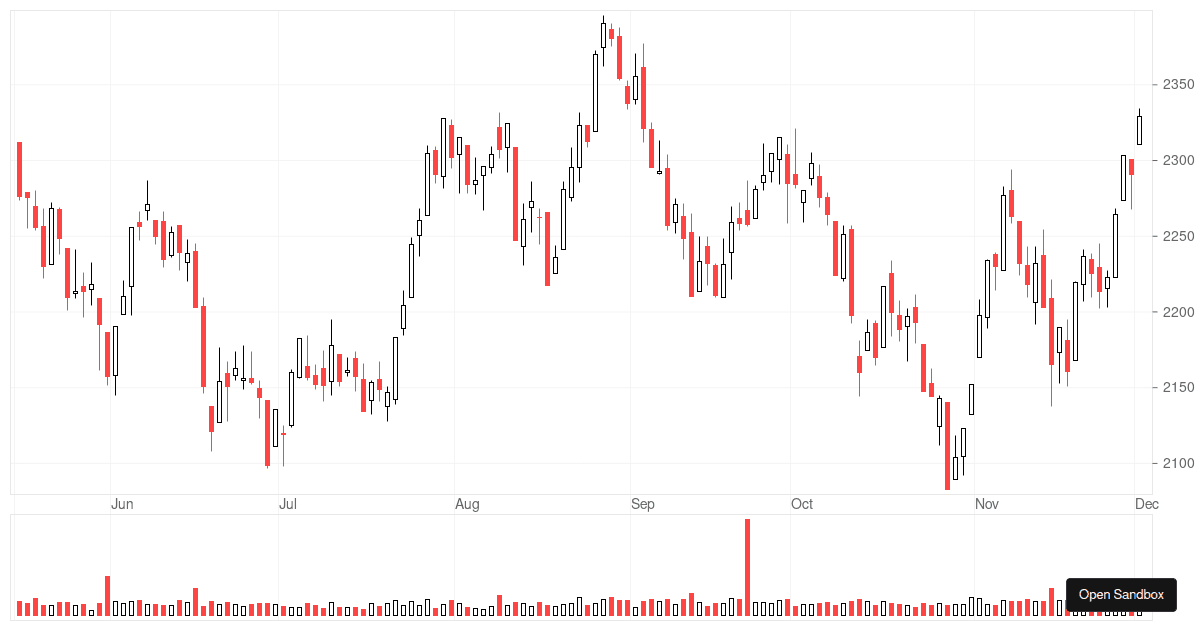Image resolution: width=1200 pixels, height=630 pixels.
Task: Select the Jul label on the x-axis
Action: [288, 504]
